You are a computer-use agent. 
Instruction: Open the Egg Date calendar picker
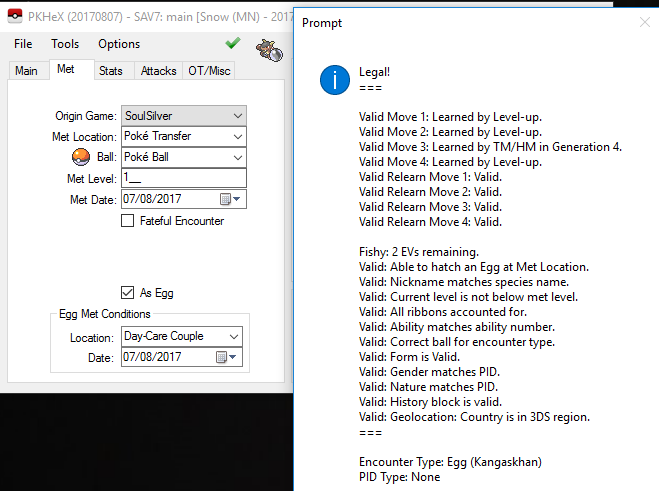(x=226, y=357)
